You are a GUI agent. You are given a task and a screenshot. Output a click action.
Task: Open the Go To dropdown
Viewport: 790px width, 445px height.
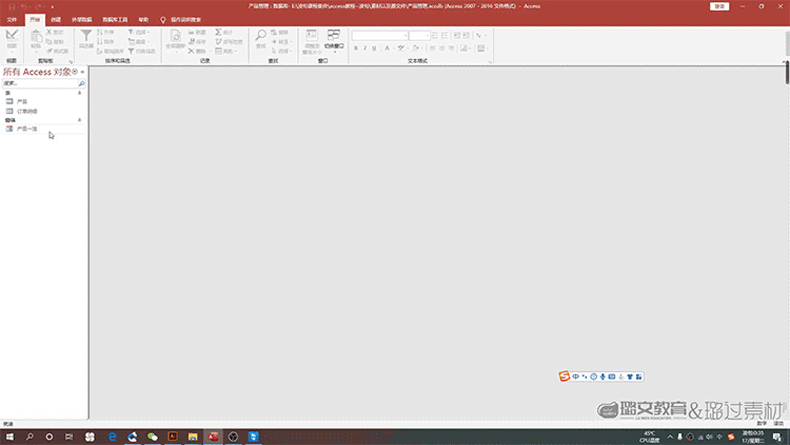tap(282, 41)
